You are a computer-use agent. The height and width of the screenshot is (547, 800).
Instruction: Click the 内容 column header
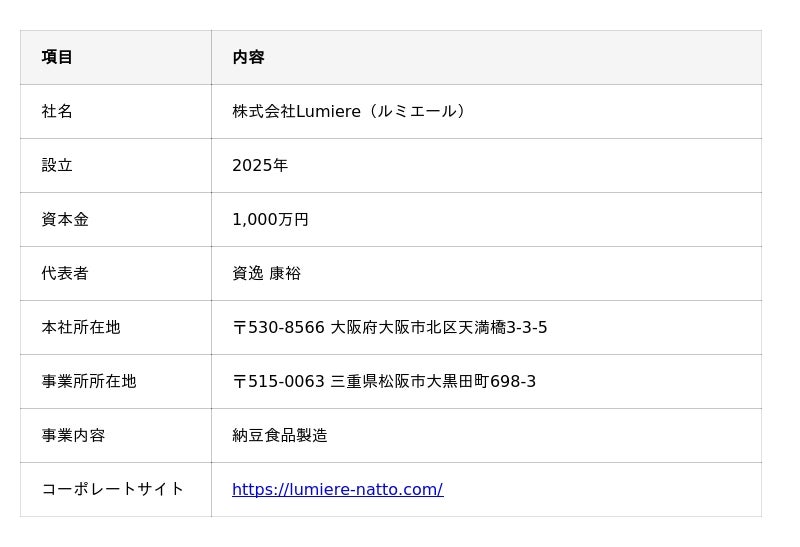[248, 57]
